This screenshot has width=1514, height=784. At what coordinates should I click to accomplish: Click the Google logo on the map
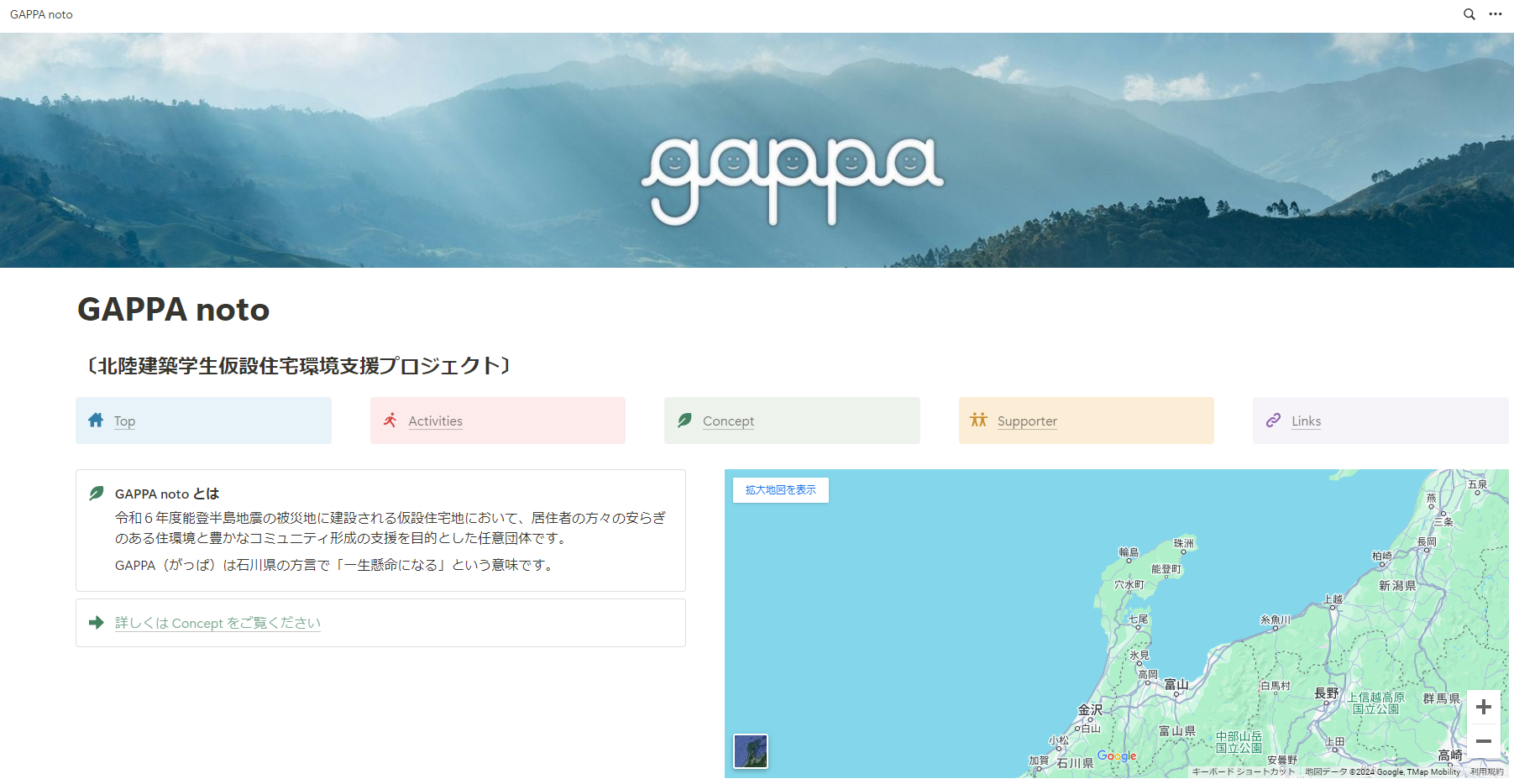(x=1116, y=756)
